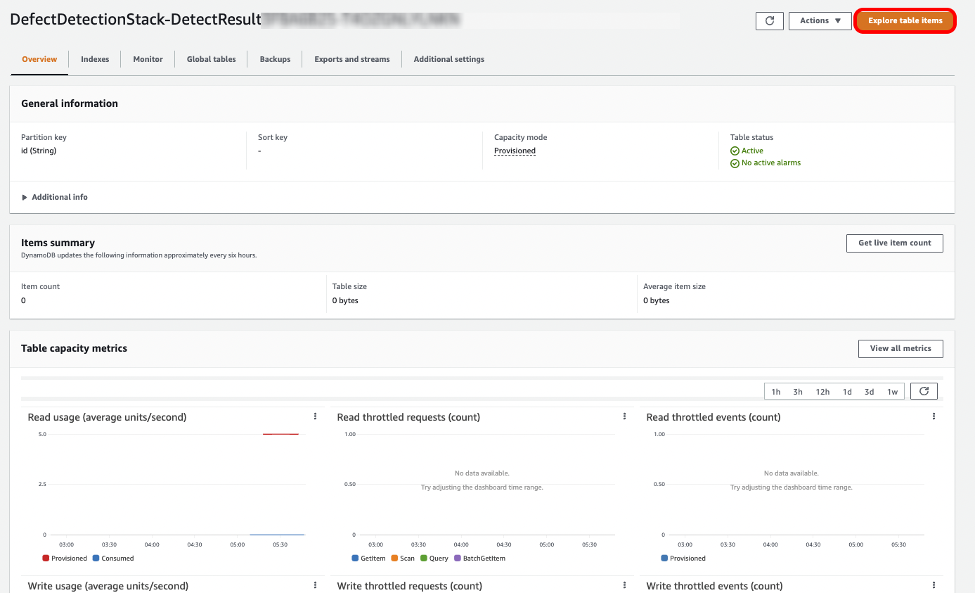This screenshot has width=977, height=593.
Task: Open the Monitor tab
Action: coord(148,59)
